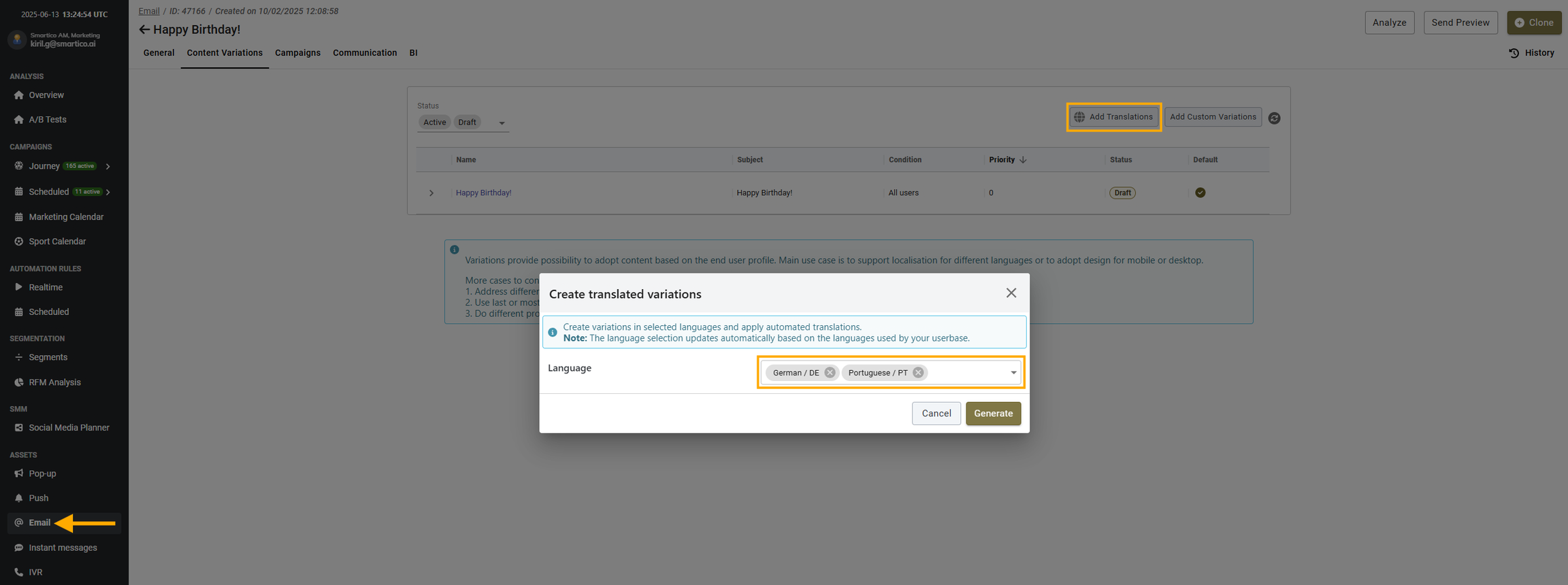This screenshot has height=585, width=1568.
Task: Switch to the Campaigns tab
Action: [x=297, y=53]
